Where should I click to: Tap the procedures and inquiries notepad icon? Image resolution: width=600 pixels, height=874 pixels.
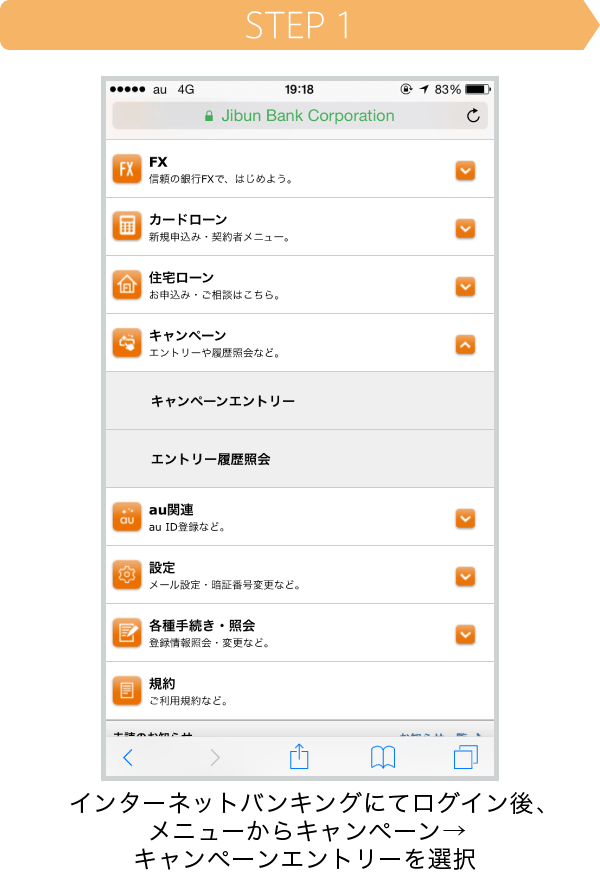click(127, 633)
